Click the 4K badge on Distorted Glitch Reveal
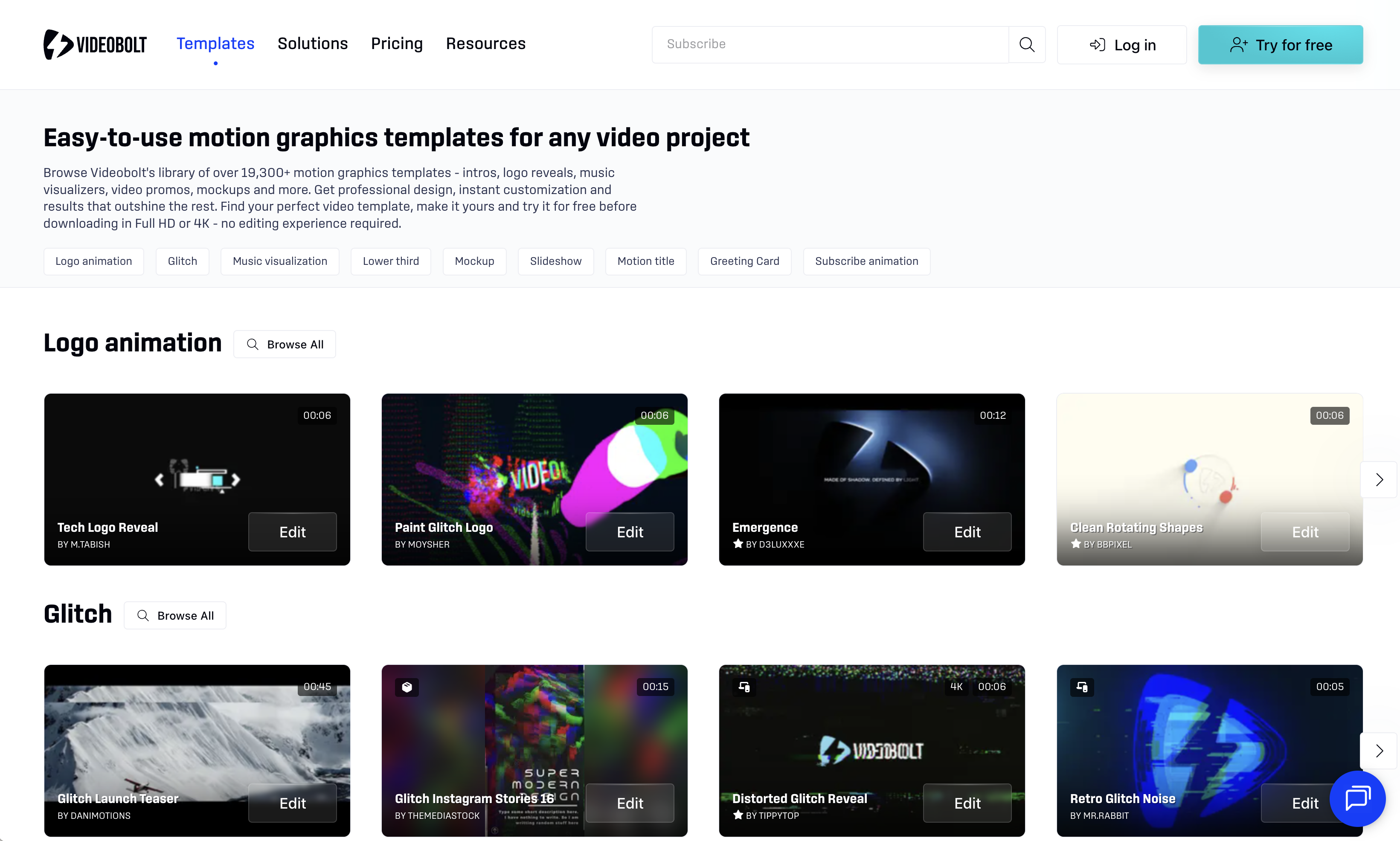 click(956, 687)
